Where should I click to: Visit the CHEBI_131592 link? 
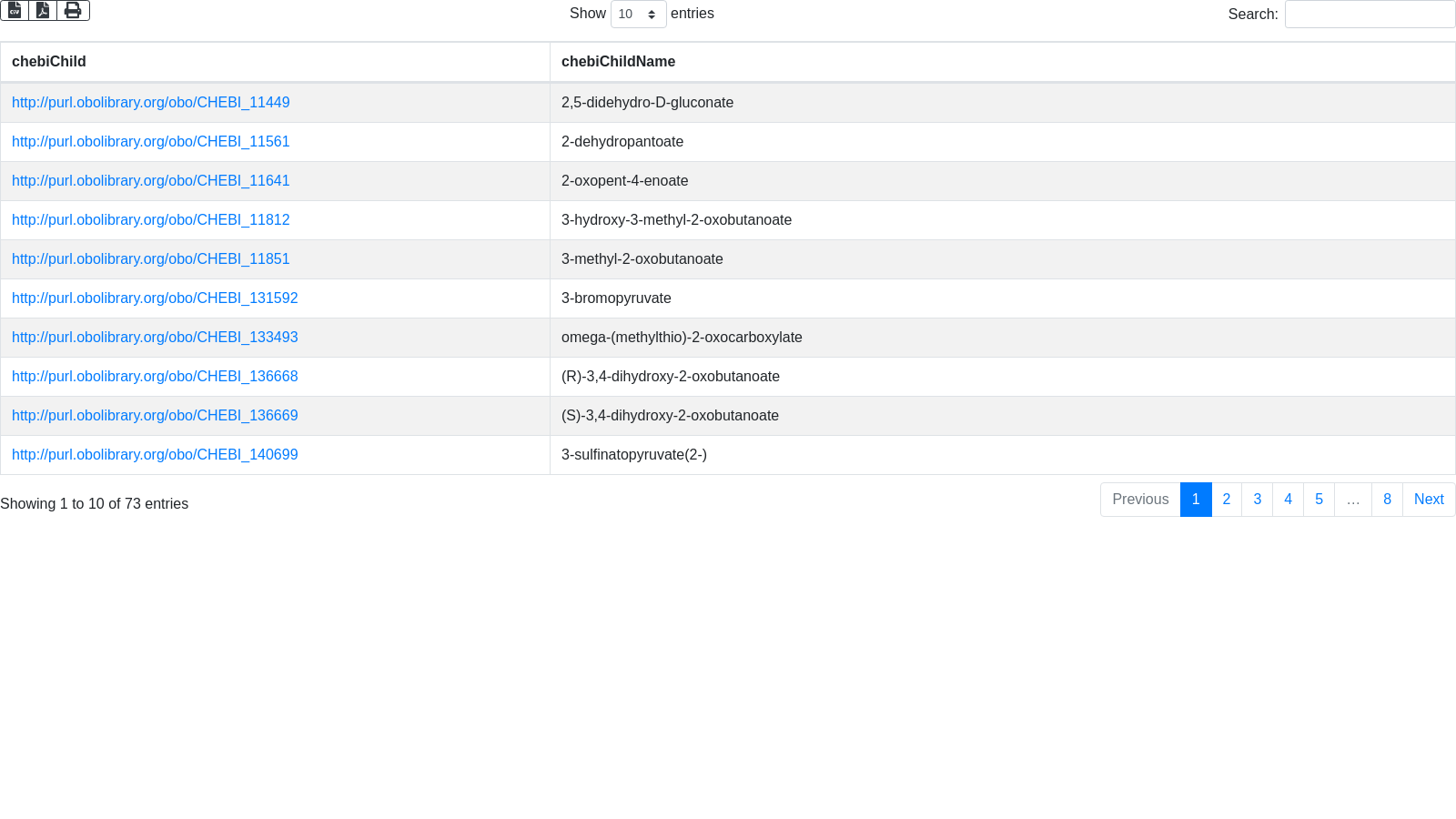(155, 298)
